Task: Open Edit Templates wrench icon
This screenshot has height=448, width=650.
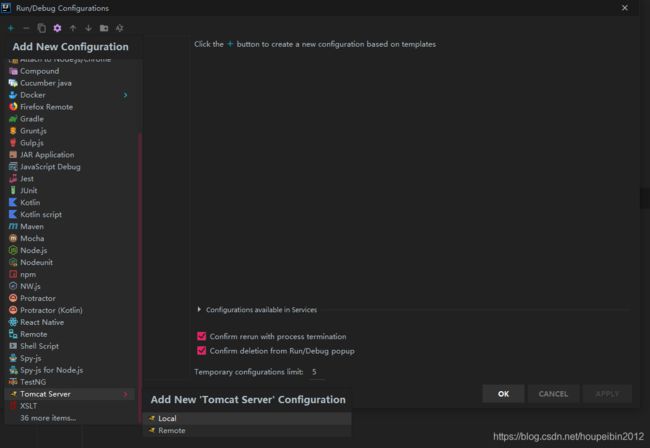Action: coord(57,28)
